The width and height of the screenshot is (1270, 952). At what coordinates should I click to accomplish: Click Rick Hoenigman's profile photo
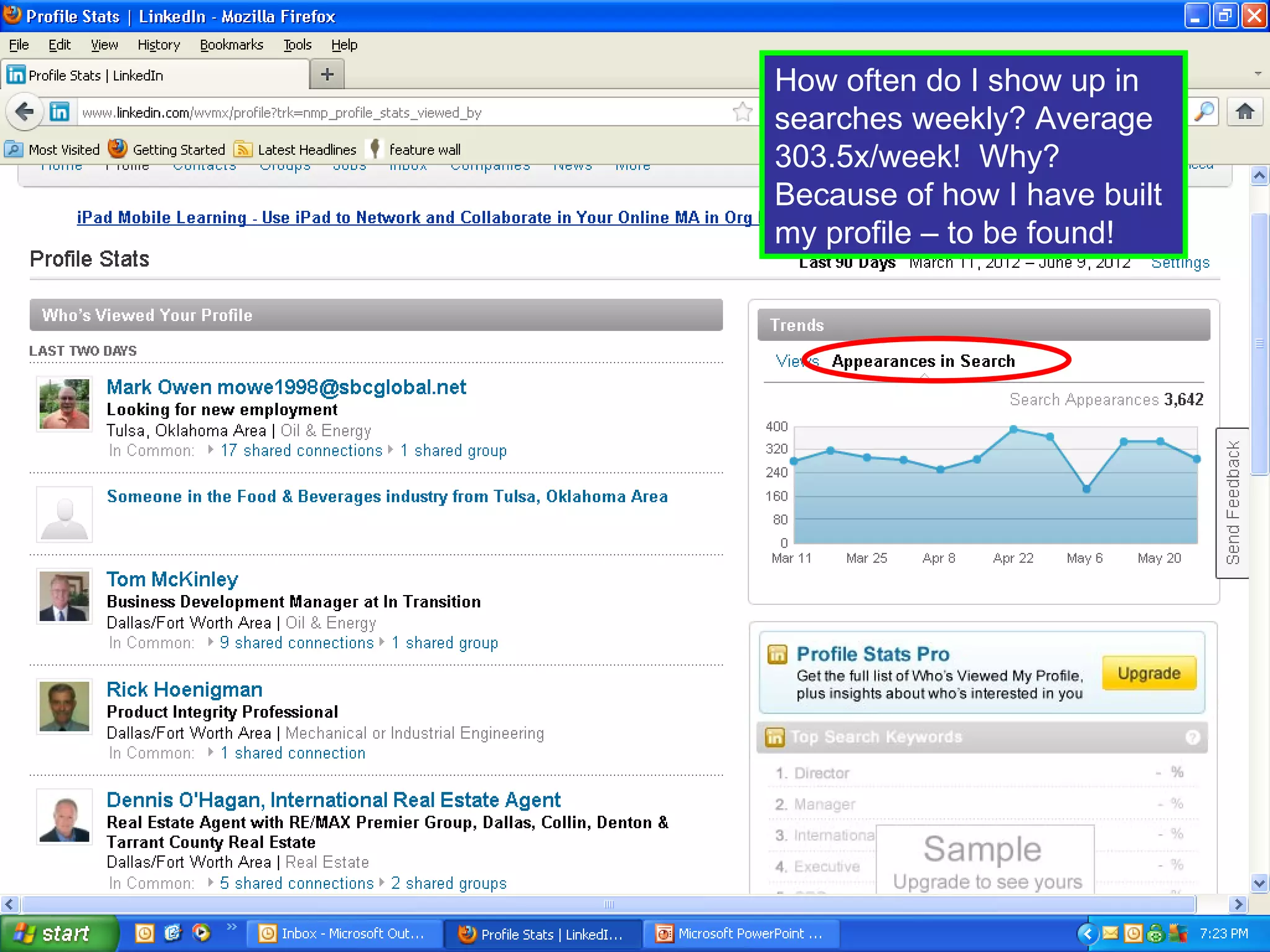[x=64, y=706]
